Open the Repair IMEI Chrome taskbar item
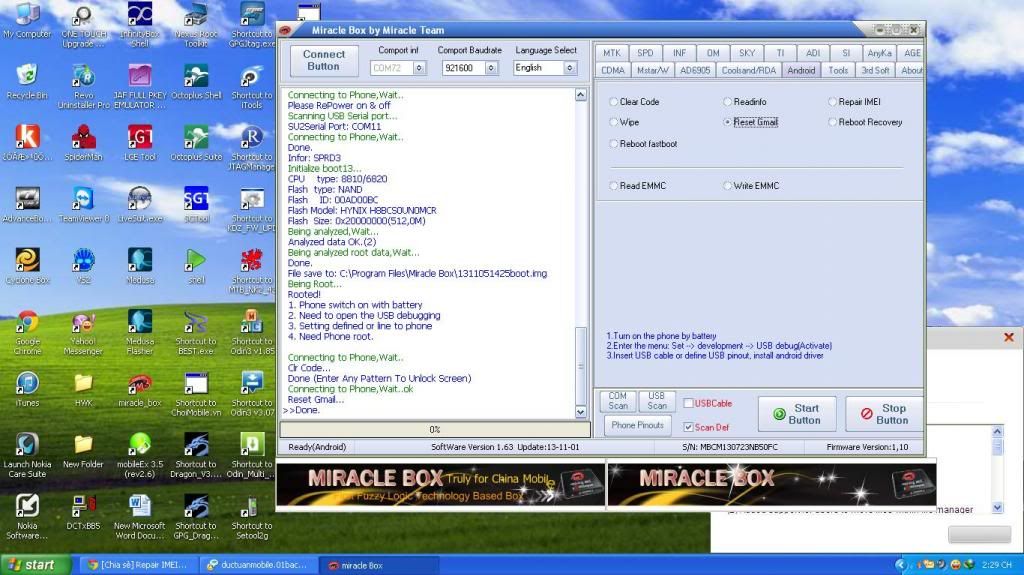The image size is (1024, 575). tap(139, 565)
